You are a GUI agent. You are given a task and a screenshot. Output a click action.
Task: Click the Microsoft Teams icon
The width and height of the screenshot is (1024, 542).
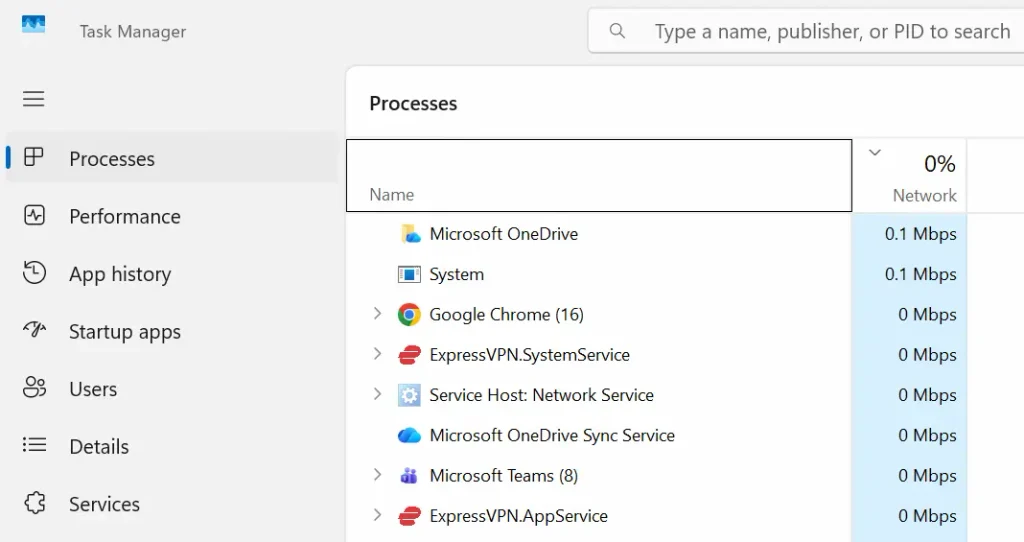coord(409,476)
